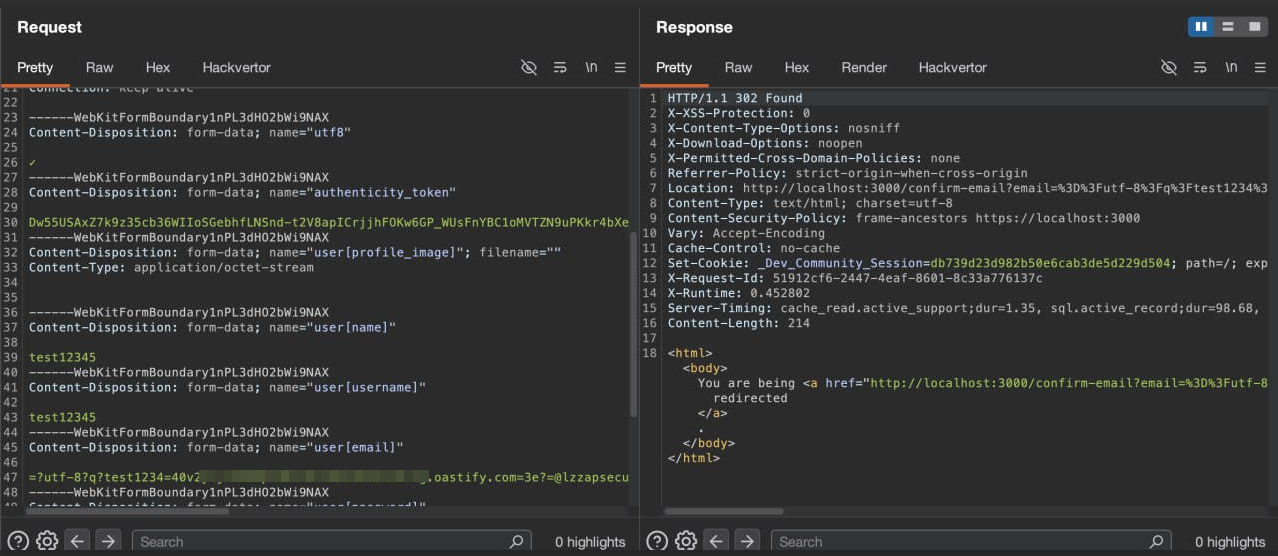The height and width of the screenshot is (556, 1278).
Task: Open search settings gear in Response panel
Action: pyautogui.click(x=686, y=541)
